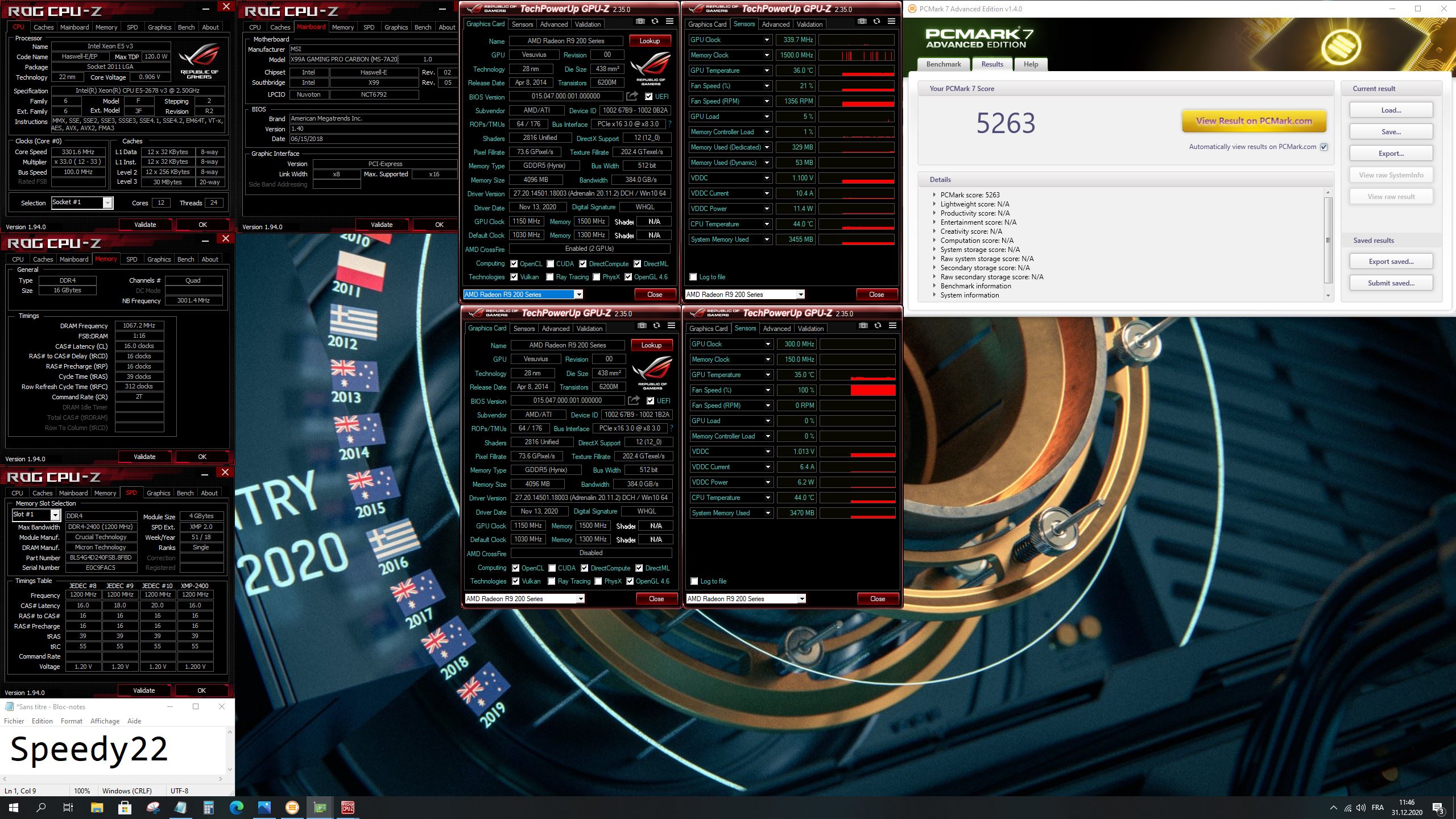Open hamburger menu in bottom-right GPU-Z Sensors window

pyautogui.click(x=893, y=326)
